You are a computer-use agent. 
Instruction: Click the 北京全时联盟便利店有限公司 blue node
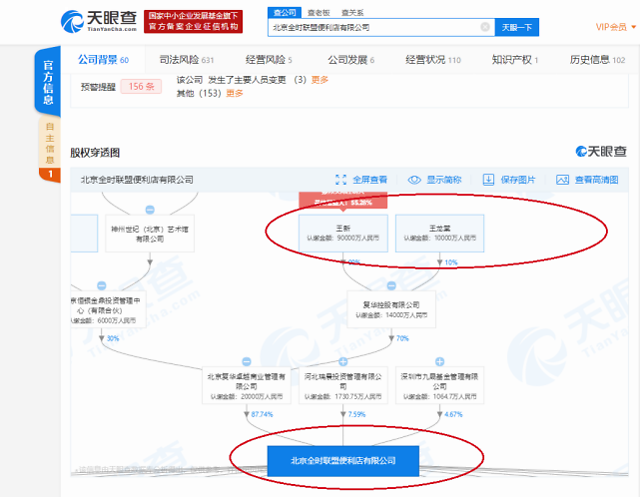pos(343,461)
